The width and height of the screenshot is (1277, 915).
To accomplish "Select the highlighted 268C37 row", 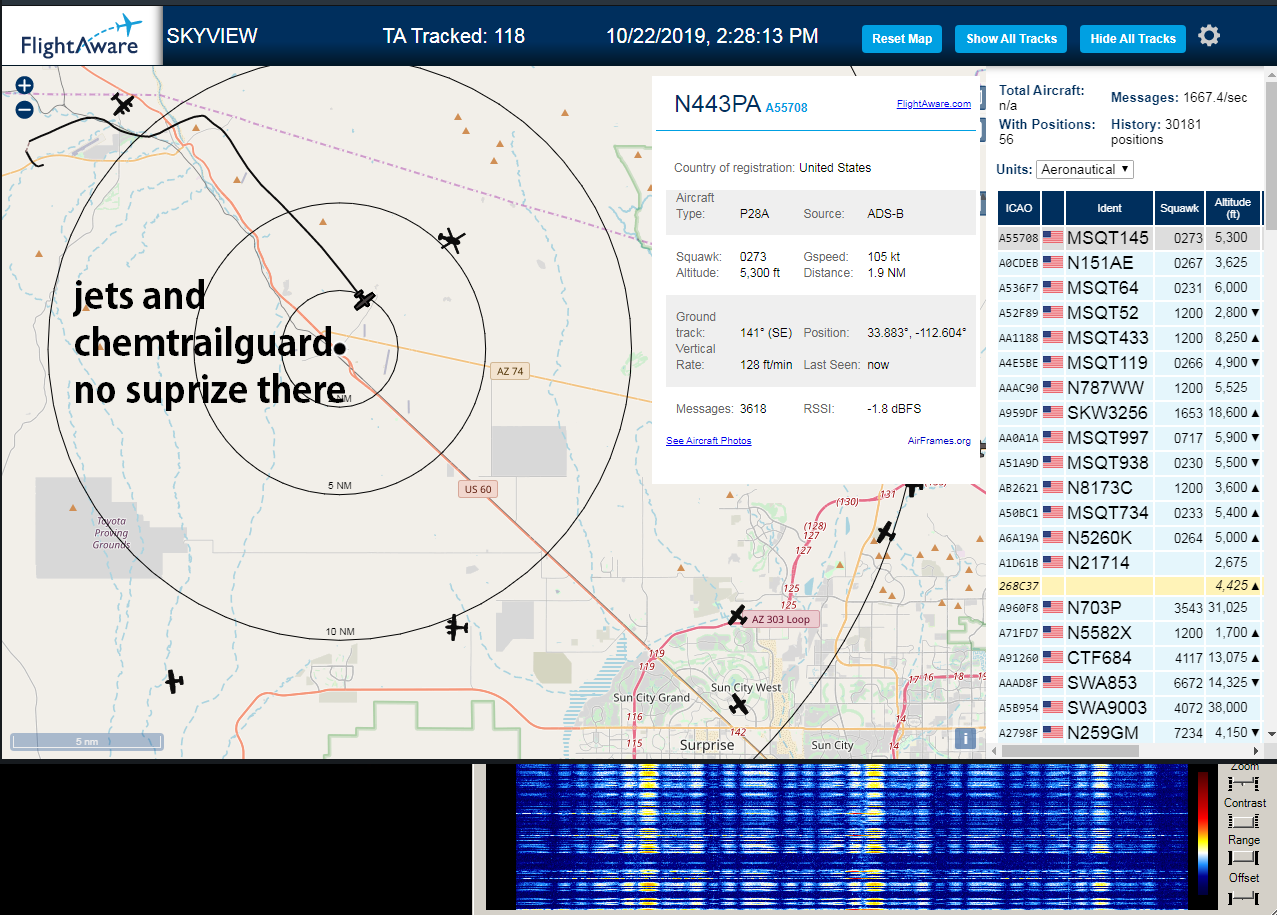I will 1130,586.
